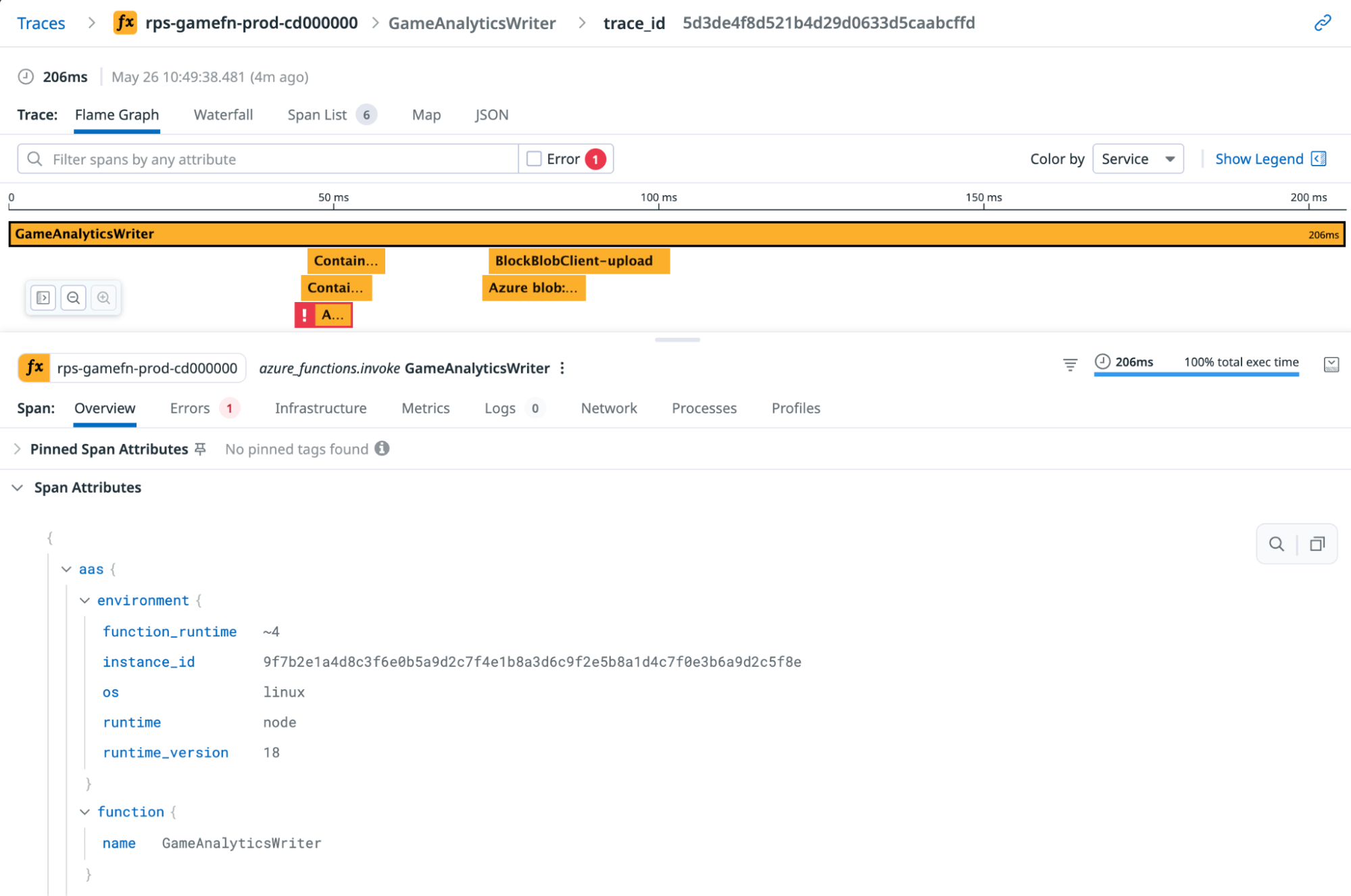Click the name value GameAnalyticsWriter

(241, 843)
